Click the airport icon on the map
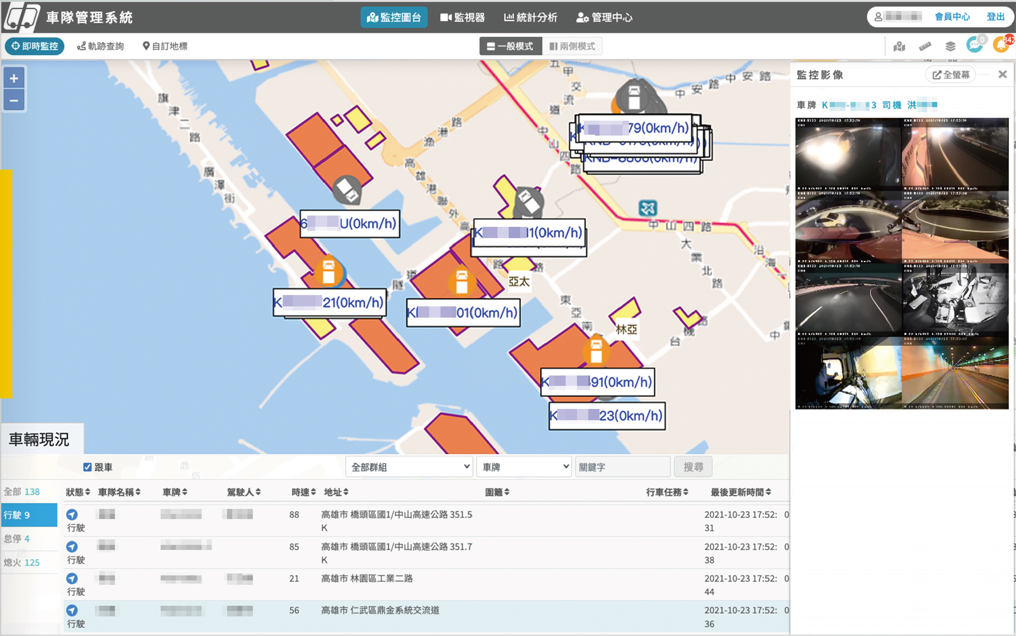 648,208
